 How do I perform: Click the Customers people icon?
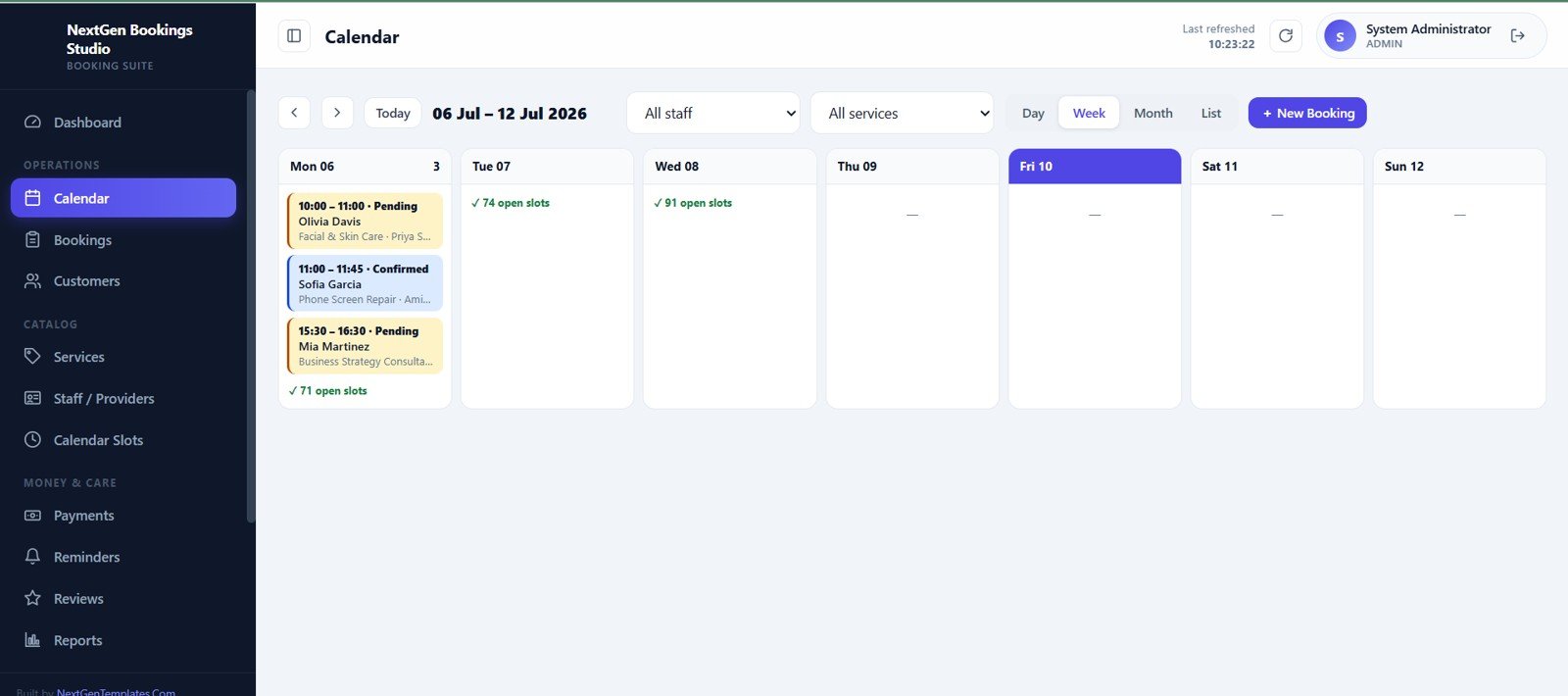pos(32,281)
